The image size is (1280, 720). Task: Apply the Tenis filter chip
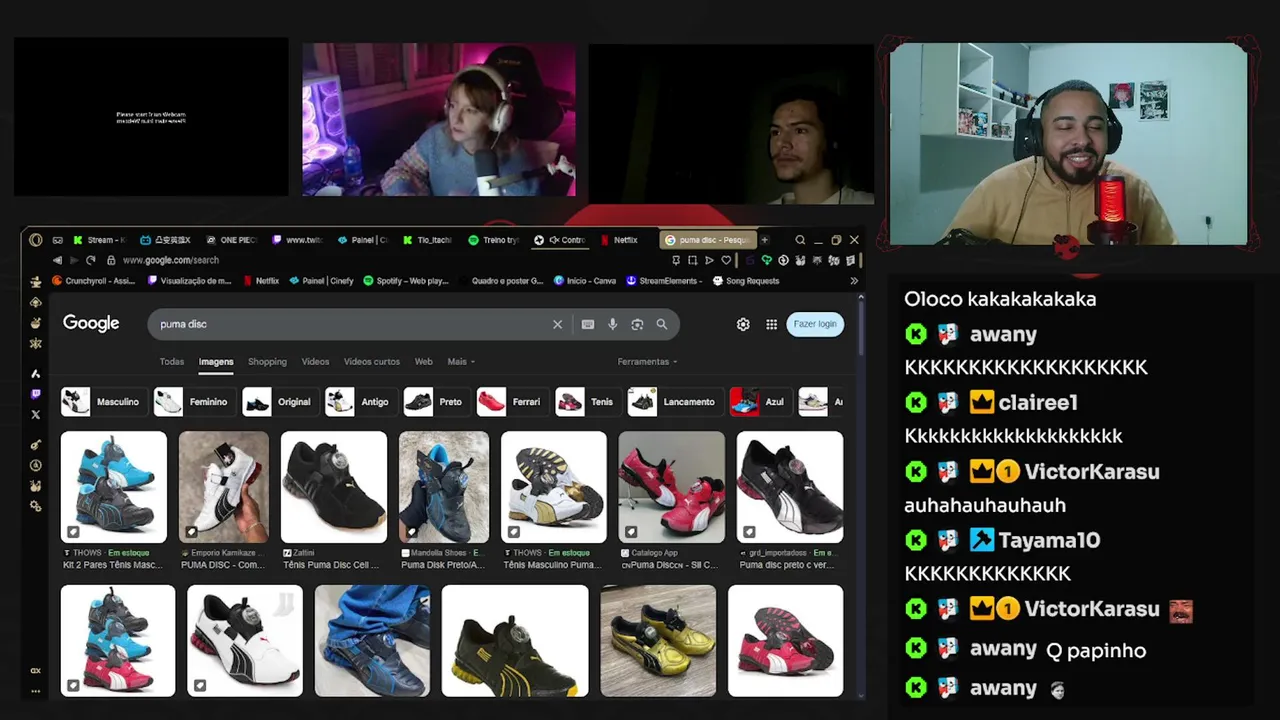[587, 402]
